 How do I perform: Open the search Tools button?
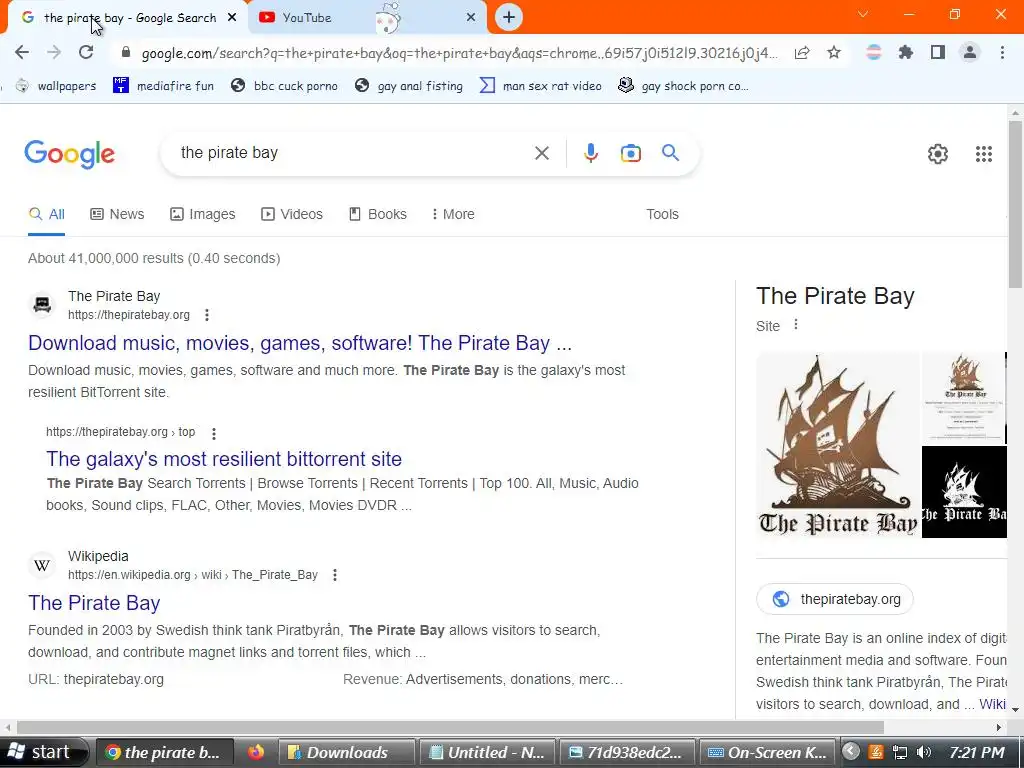(x=662, y=214)
